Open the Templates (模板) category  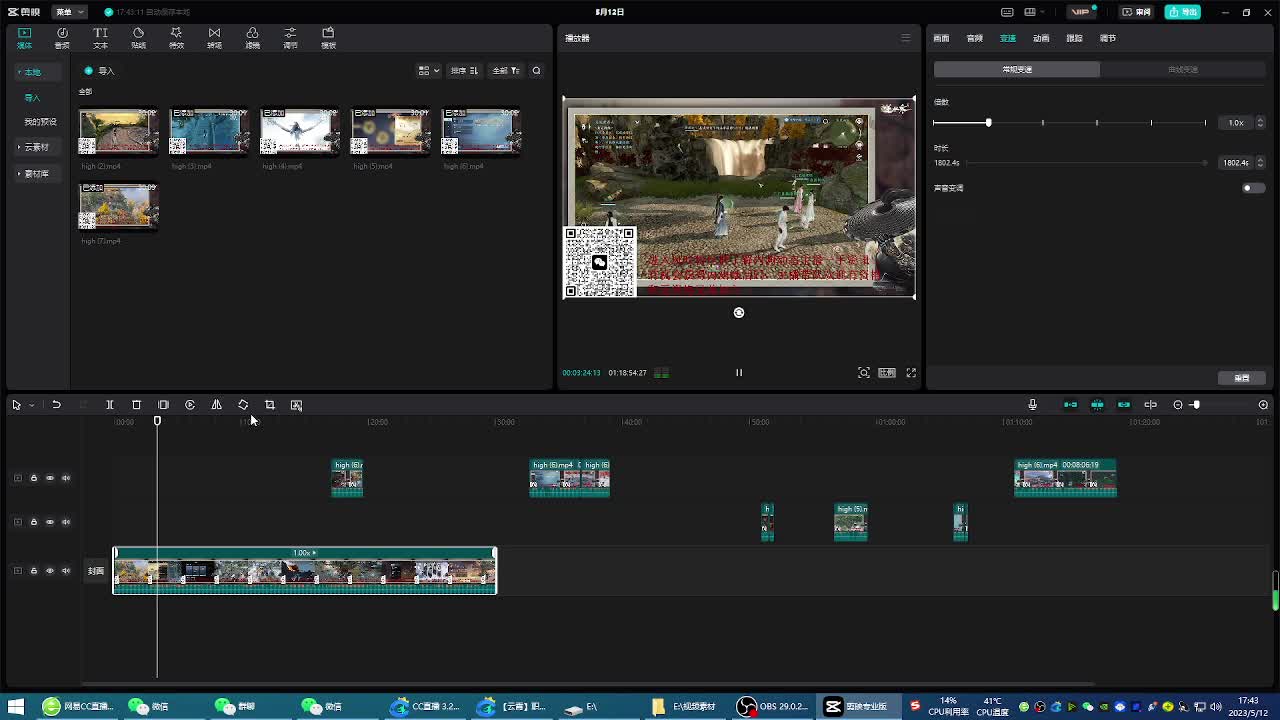point(328,38)
